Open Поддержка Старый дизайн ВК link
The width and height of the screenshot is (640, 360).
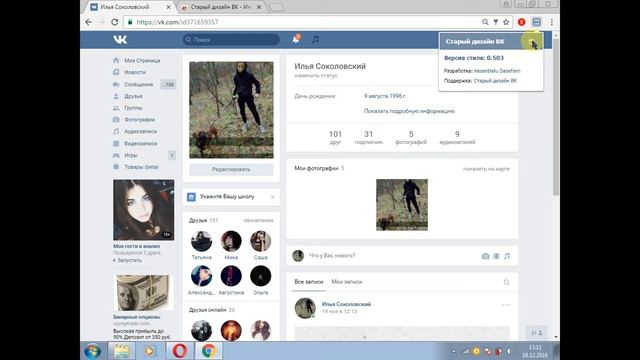point(495,81)
